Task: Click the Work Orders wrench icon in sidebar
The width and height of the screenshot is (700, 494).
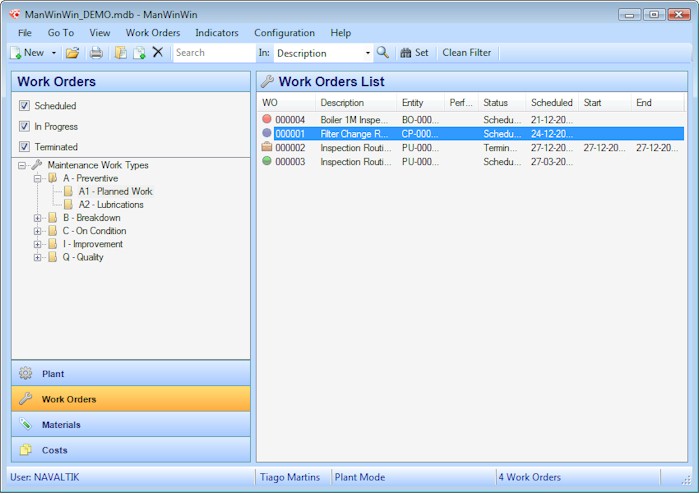Action: pyautogui.click(x=25, y=399)
